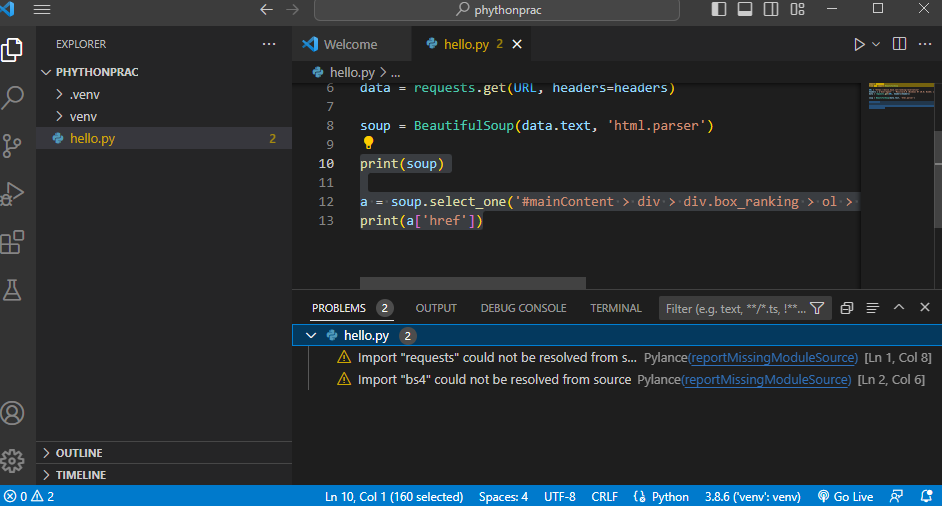This screenshot has height=506, width=942.
Task: Maximize the panel with up chevron
Action: [x=899, y=307]
